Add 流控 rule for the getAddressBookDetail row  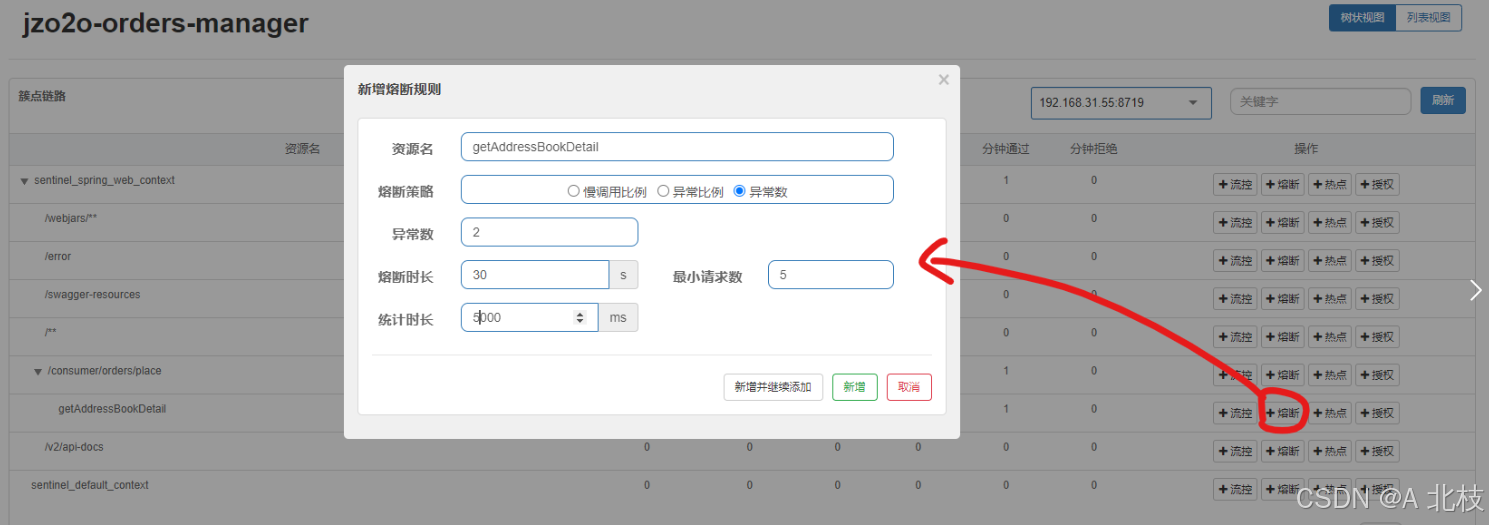coord(1235,412)
